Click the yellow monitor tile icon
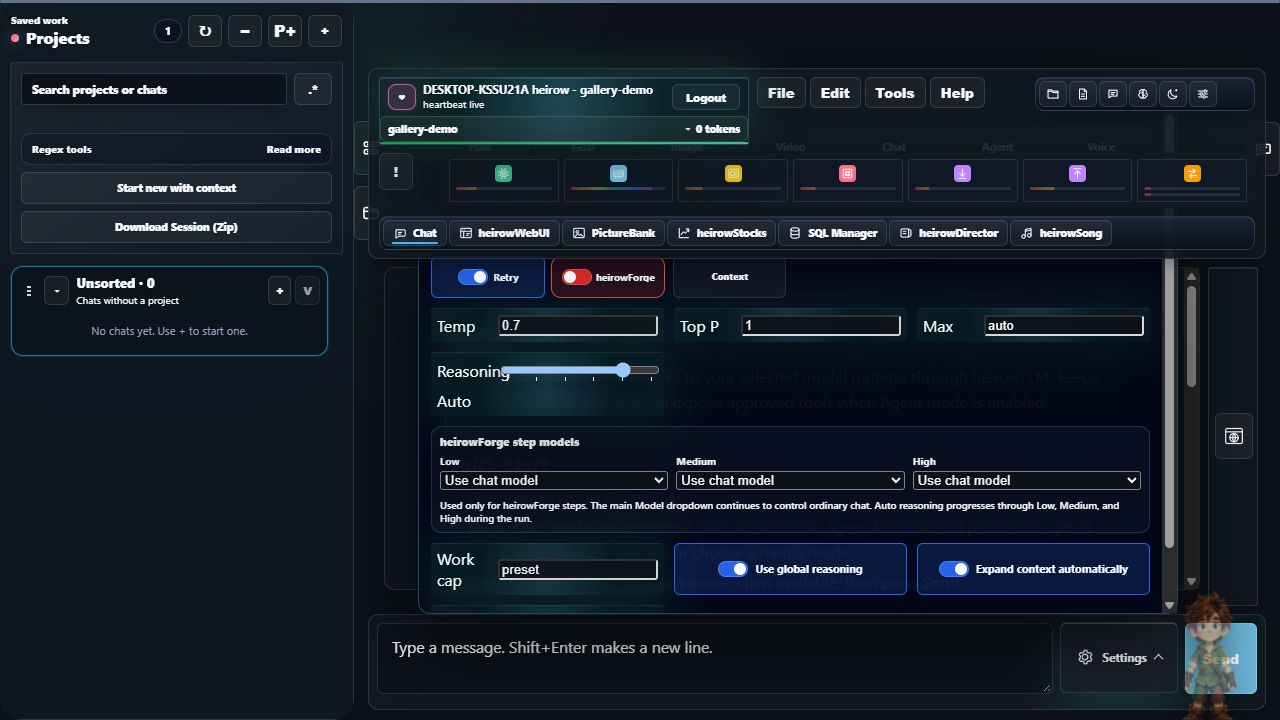1280x720 pixels. tap(733, 173)
